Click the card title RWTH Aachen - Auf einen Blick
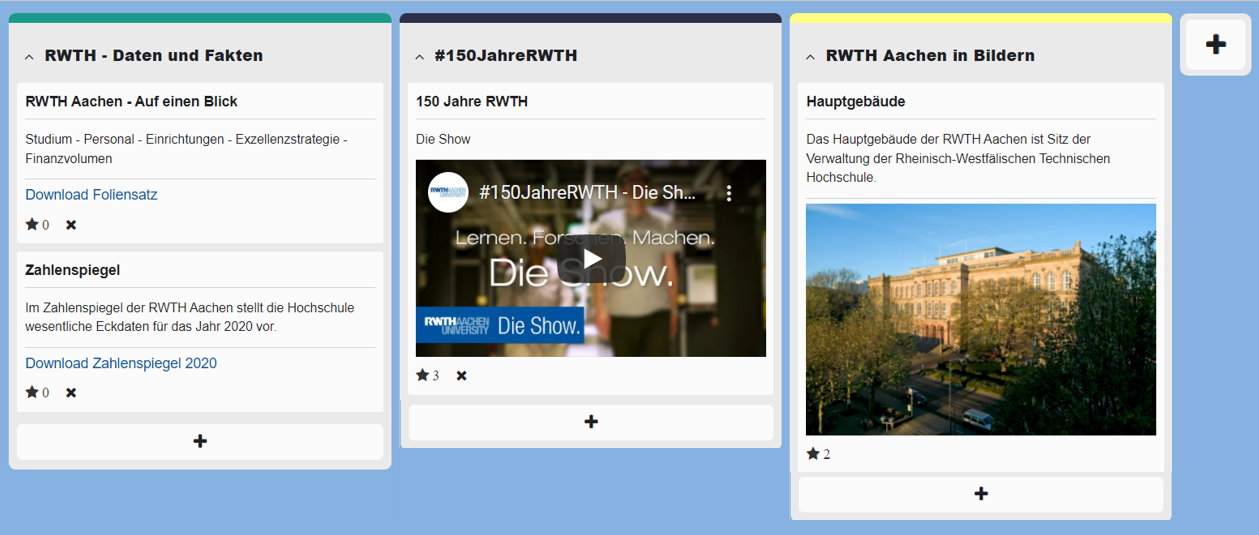This screenshot has height=535, width=1259. tap(131, 102)
